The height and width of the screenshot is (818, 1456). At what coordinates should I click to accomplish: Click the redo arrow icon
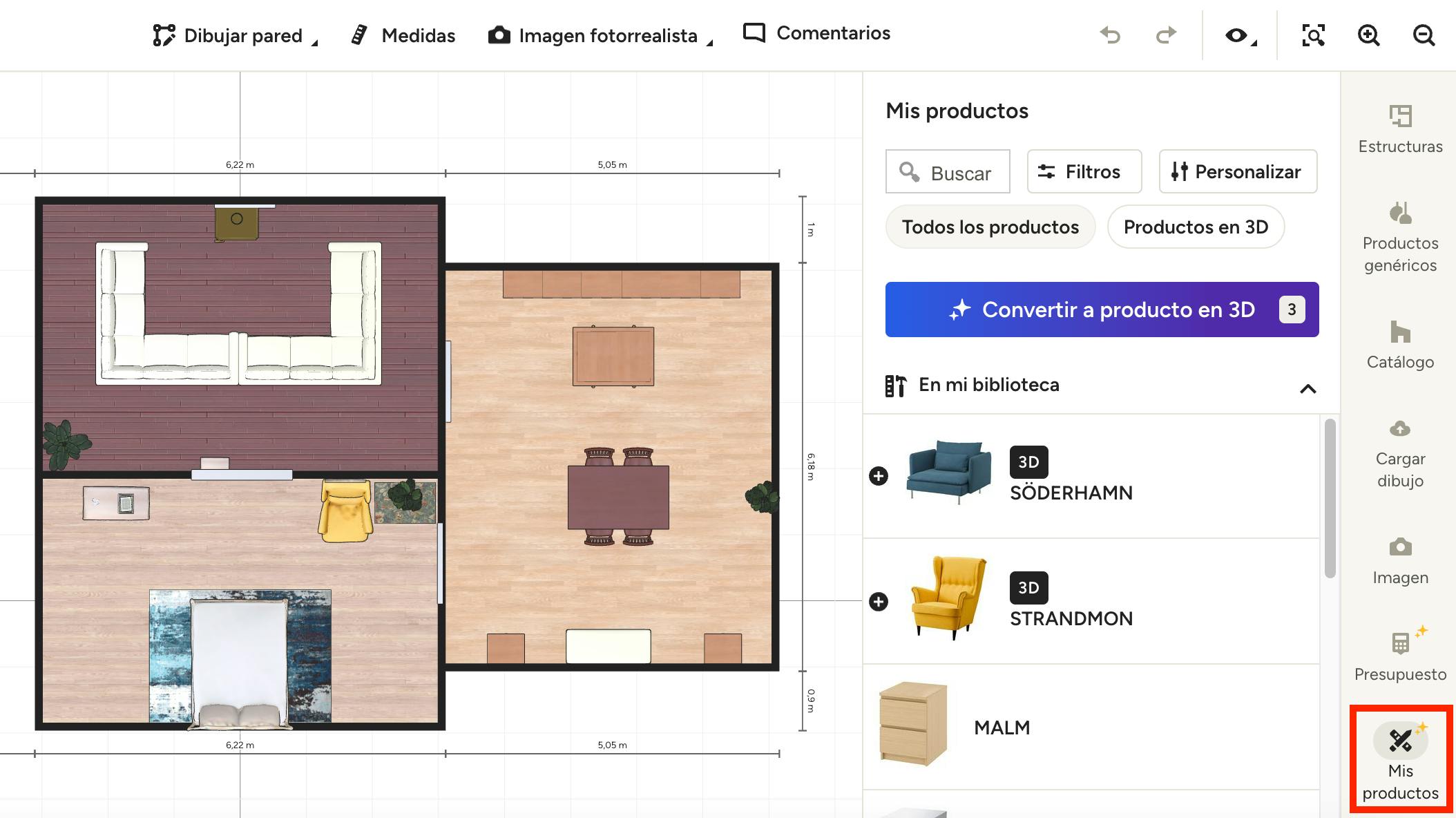coord(1166,35)
